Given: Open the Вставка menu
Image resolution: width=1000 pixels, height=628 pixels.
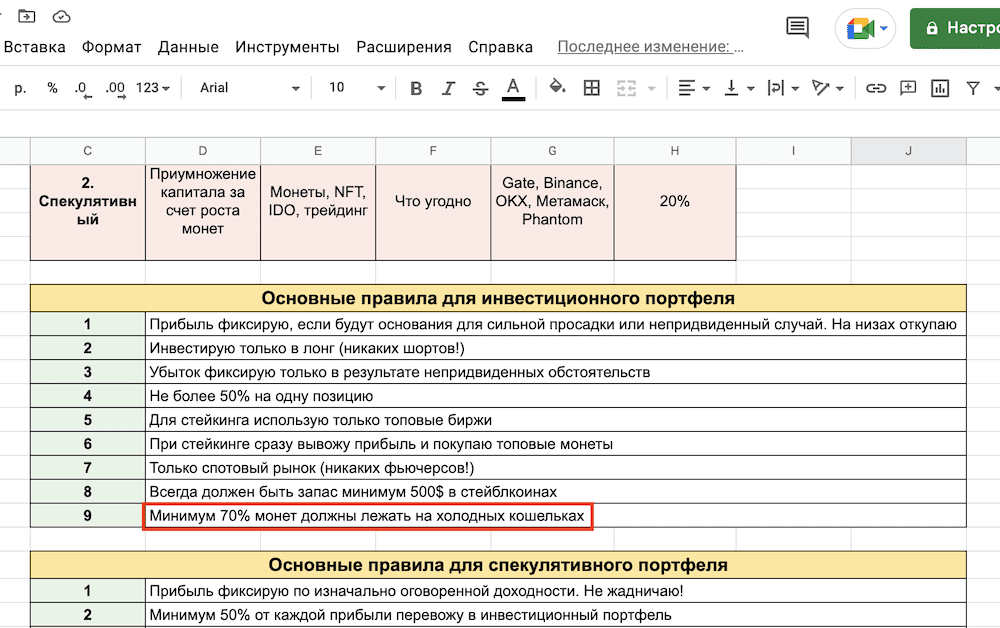Looking at the screenshot, I should point(34,47).
